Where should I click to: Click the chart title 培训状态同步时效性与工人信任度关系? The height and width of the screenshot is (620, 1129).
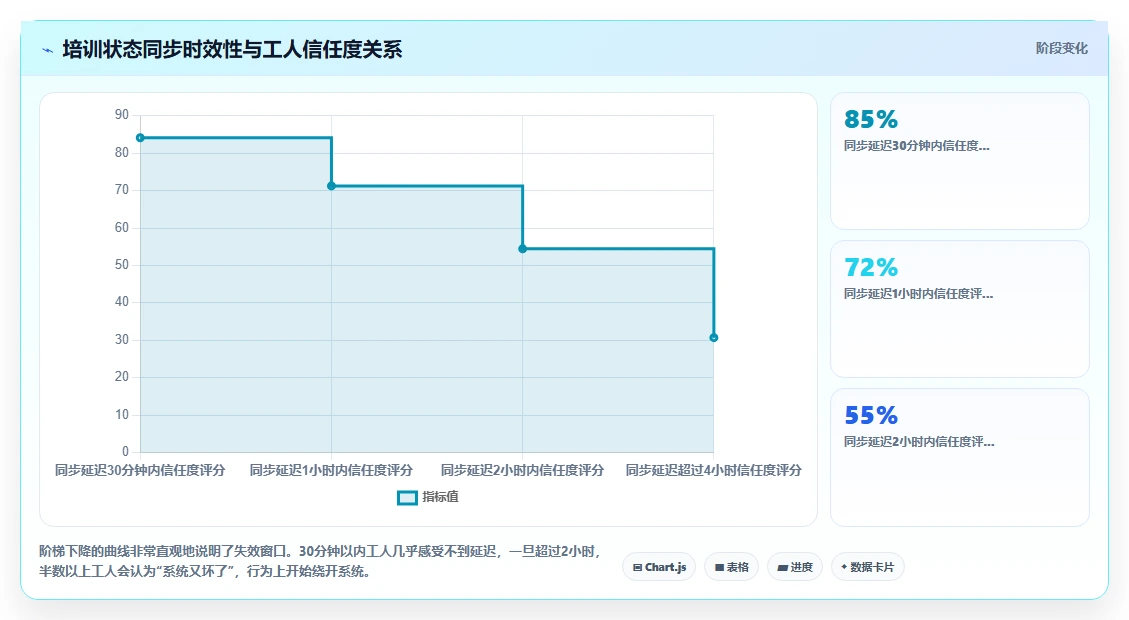point(233,50)
